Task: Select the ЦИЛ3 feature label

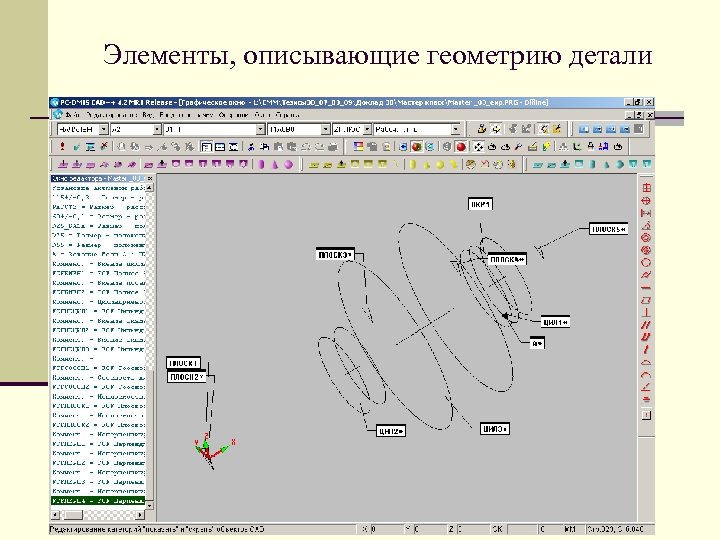Action: tap(495, 429)
